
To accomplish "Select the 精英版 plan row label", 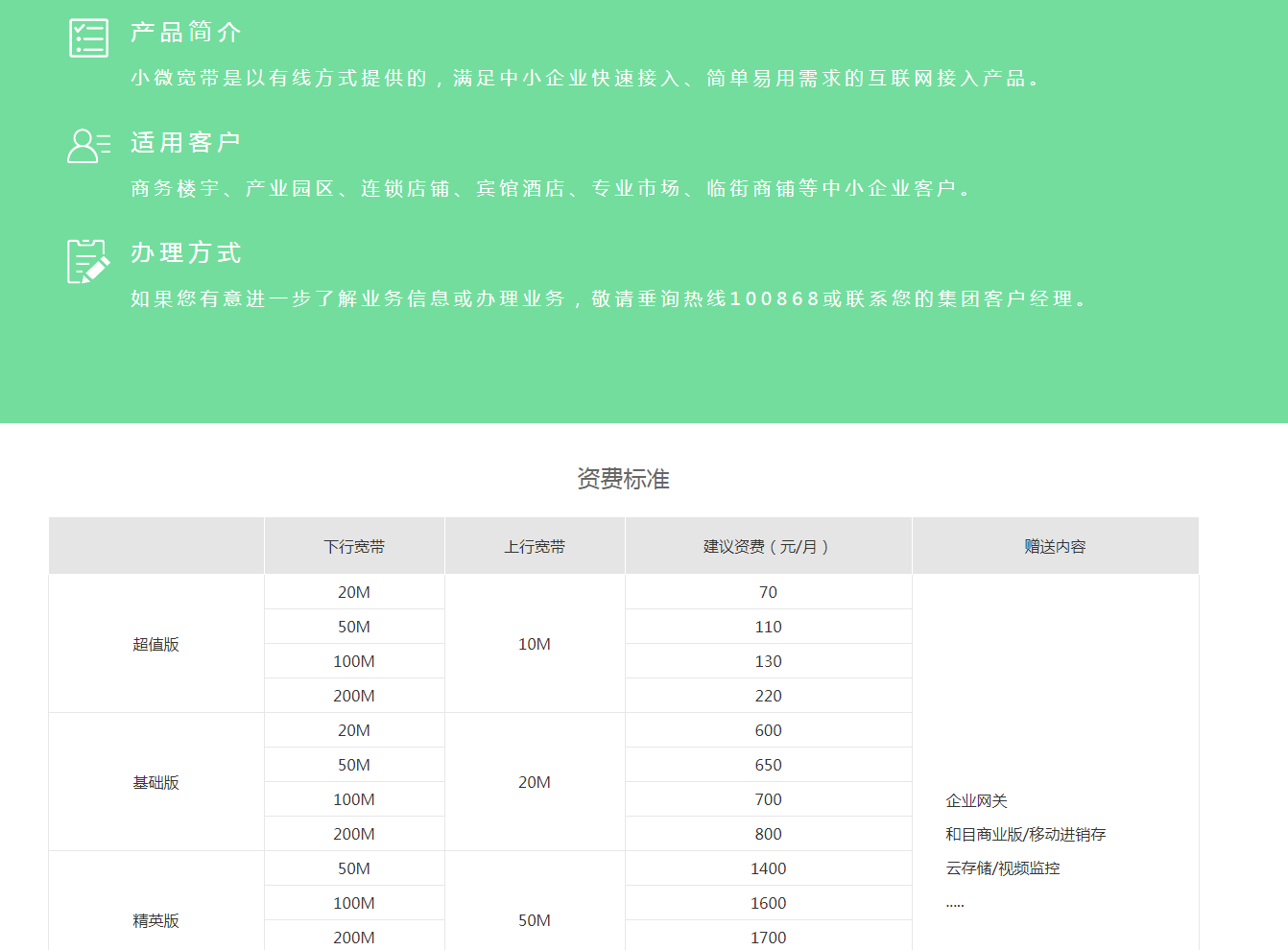I will click(x=155, y=921).
